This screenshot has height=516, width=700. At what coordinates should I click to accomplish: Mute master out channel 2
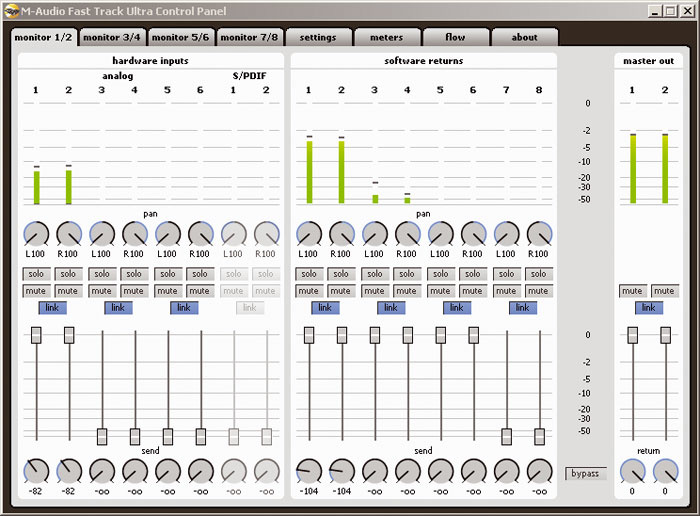[664, 291]
